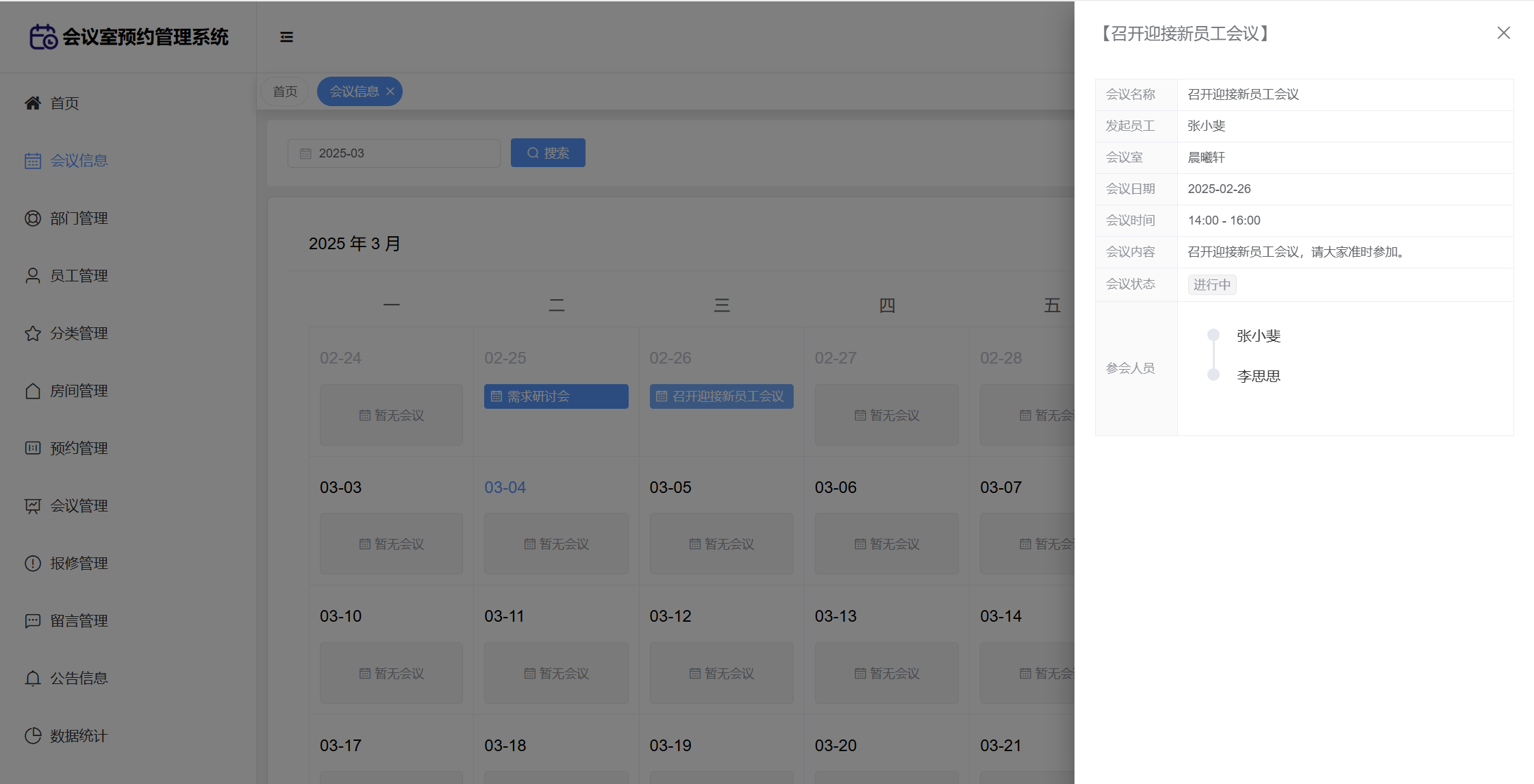Click the 部门管理 lifebuoy icon

point(33,218)
